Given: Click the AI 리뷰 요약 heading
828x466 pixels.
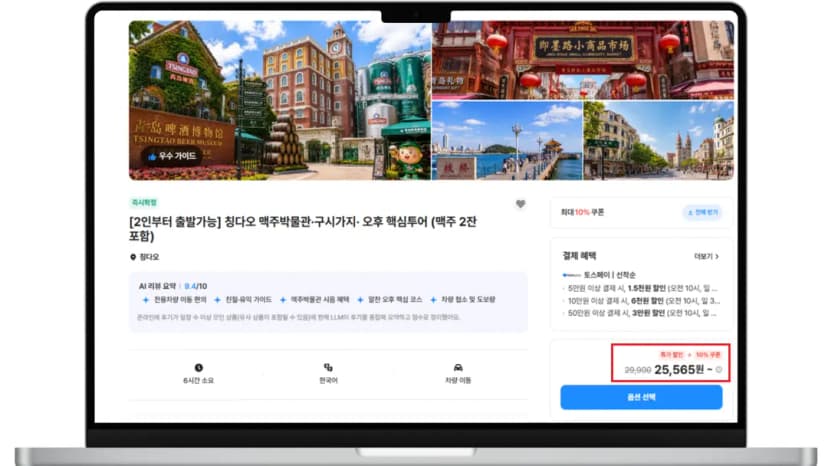Looking at the screenshot, I should (x=157, y=286).
